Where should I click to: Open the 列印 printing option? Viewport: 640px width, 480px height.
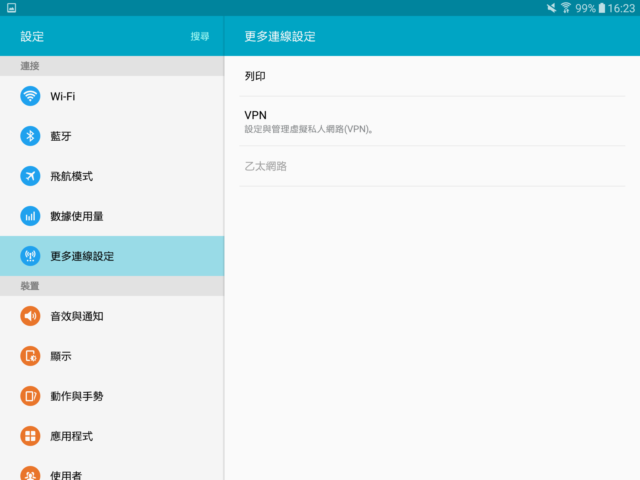click(x=432, y=76)
